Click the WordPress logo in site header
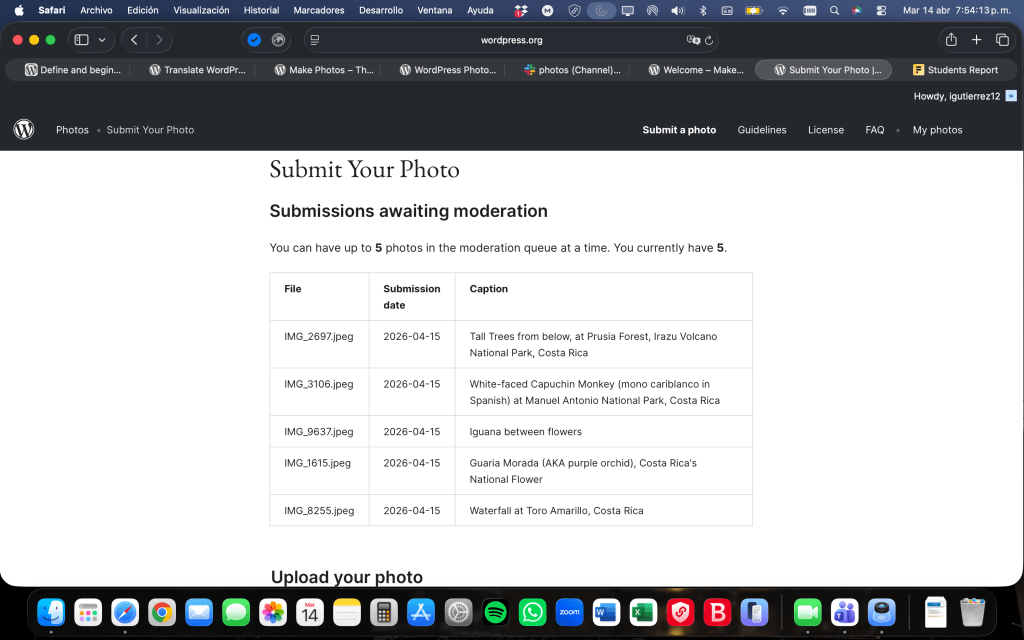This screenshot has width=1024, height=640. [x=24, y=129]
